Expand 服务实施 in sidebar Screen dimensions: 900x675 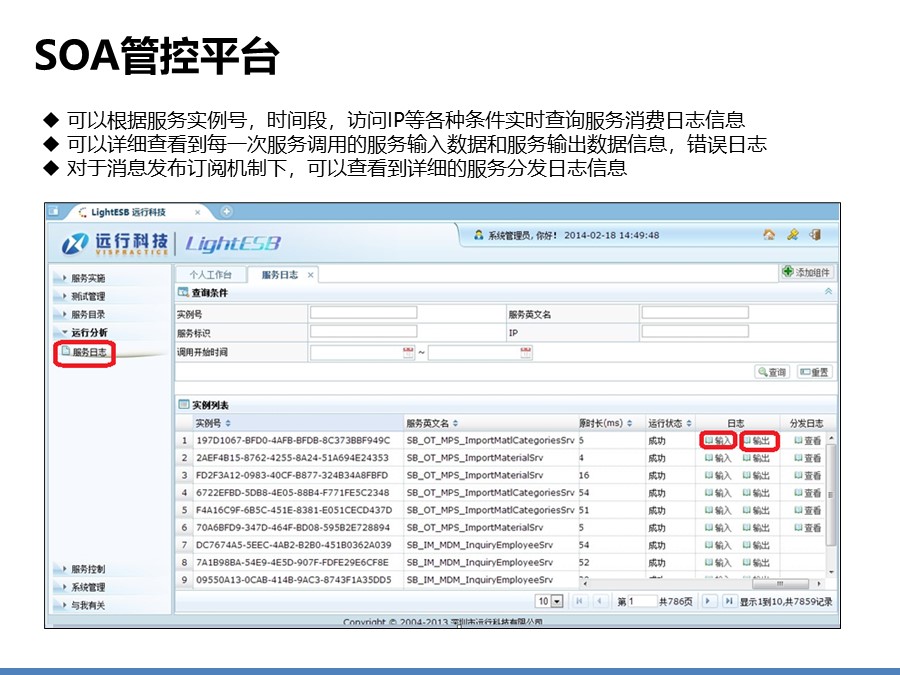(x=88, y=278)
